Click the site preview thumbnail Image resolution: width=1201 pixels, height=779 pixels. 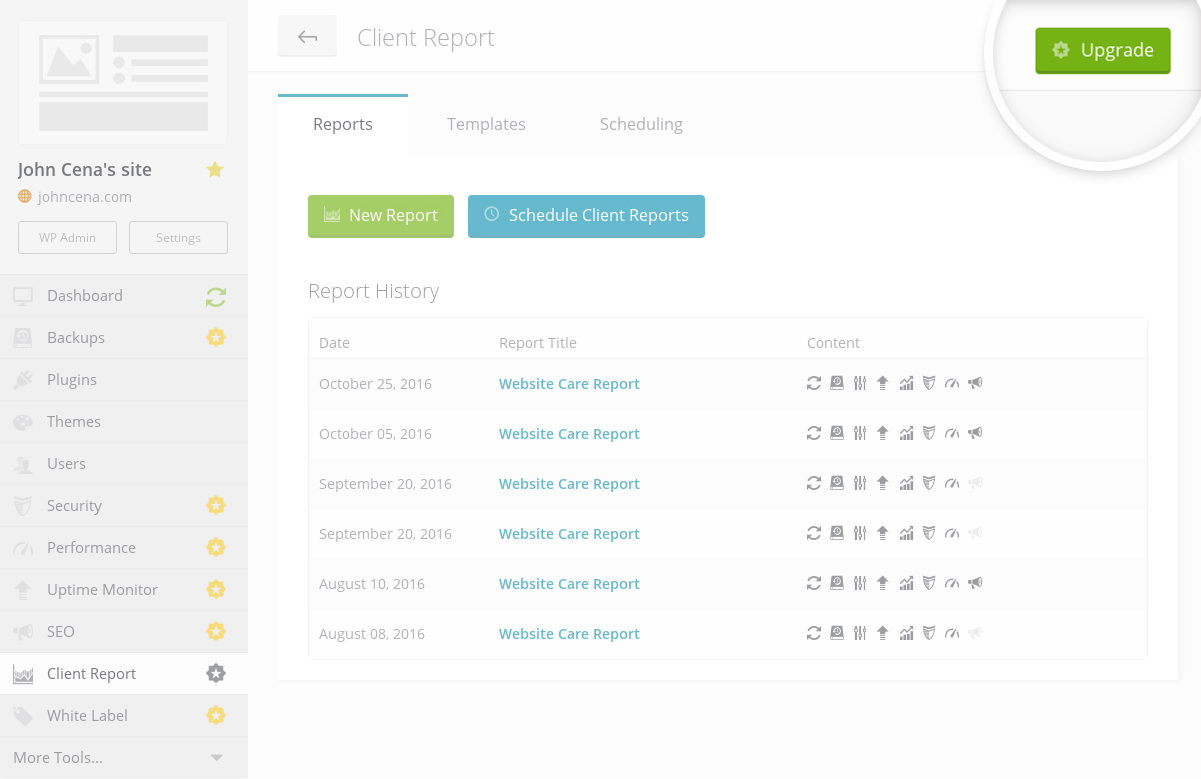[x=123, y=83]
